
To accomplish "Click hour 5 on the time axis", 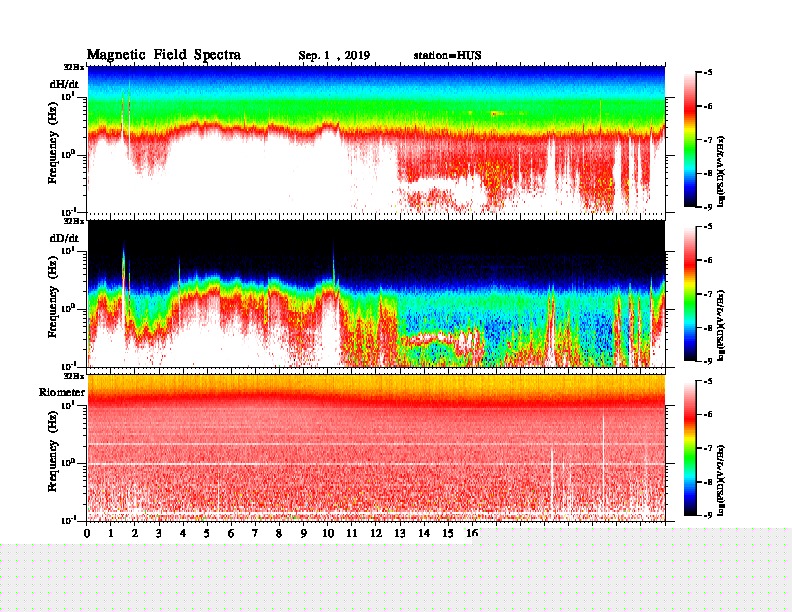I will 207,533.
